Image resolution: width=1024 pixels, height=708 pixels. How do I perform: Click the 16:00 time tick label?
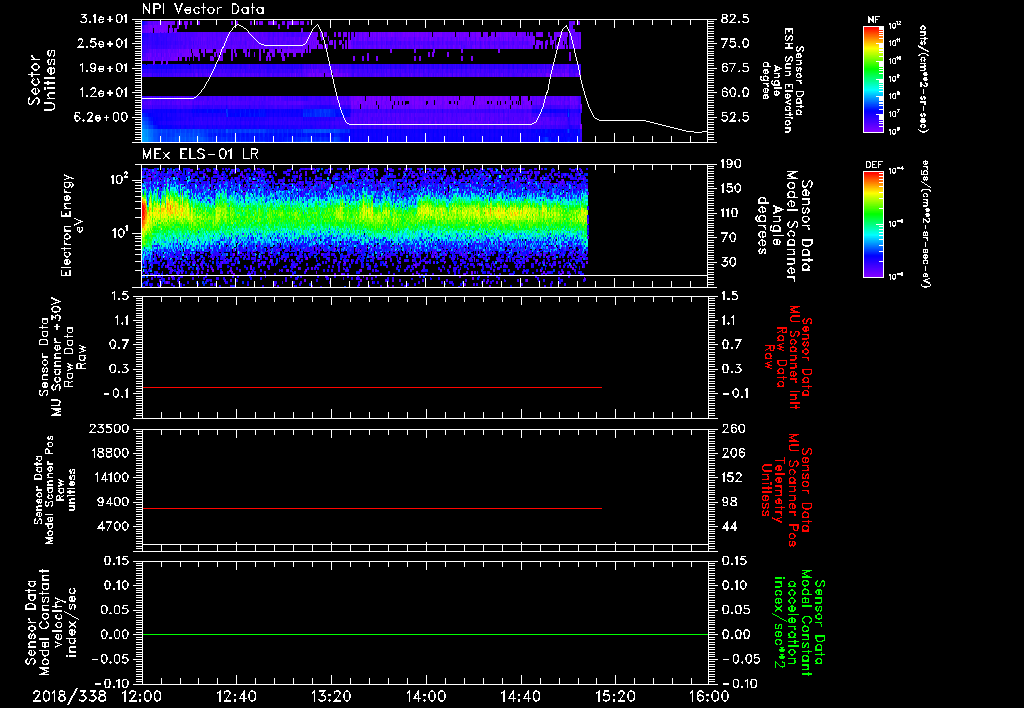pos(709,696)
